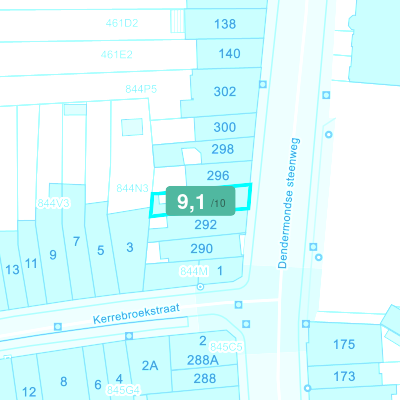
Task: Select building parcel 296
Action: tap(218, 175)
